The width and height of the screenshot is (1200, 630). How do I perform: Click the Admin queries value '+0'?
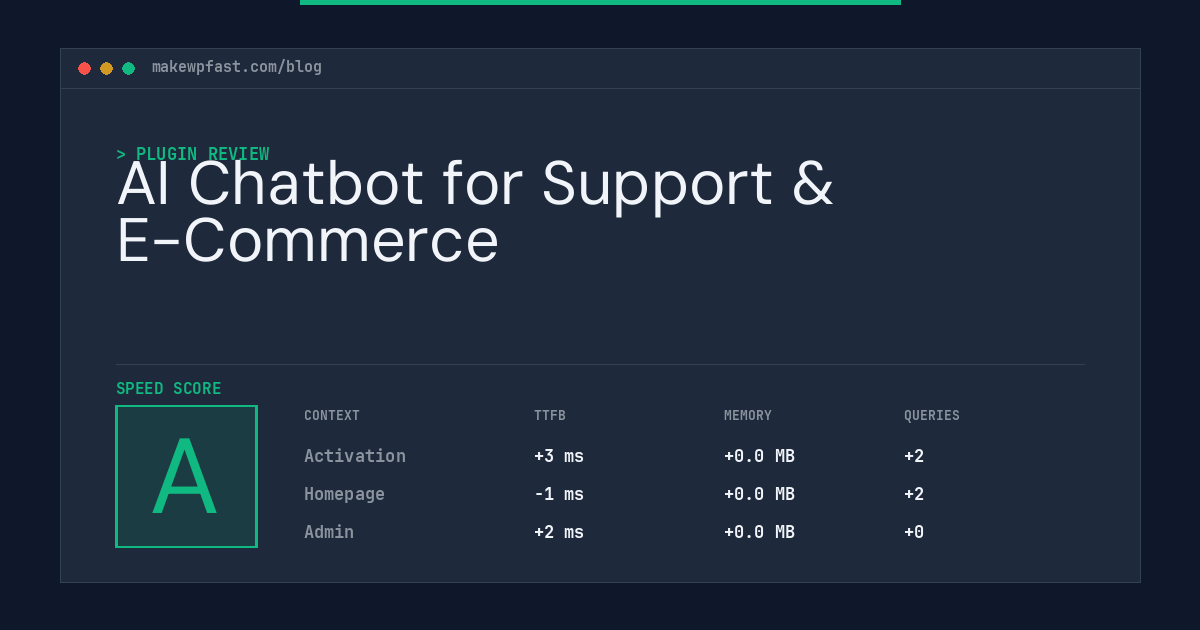914,532
